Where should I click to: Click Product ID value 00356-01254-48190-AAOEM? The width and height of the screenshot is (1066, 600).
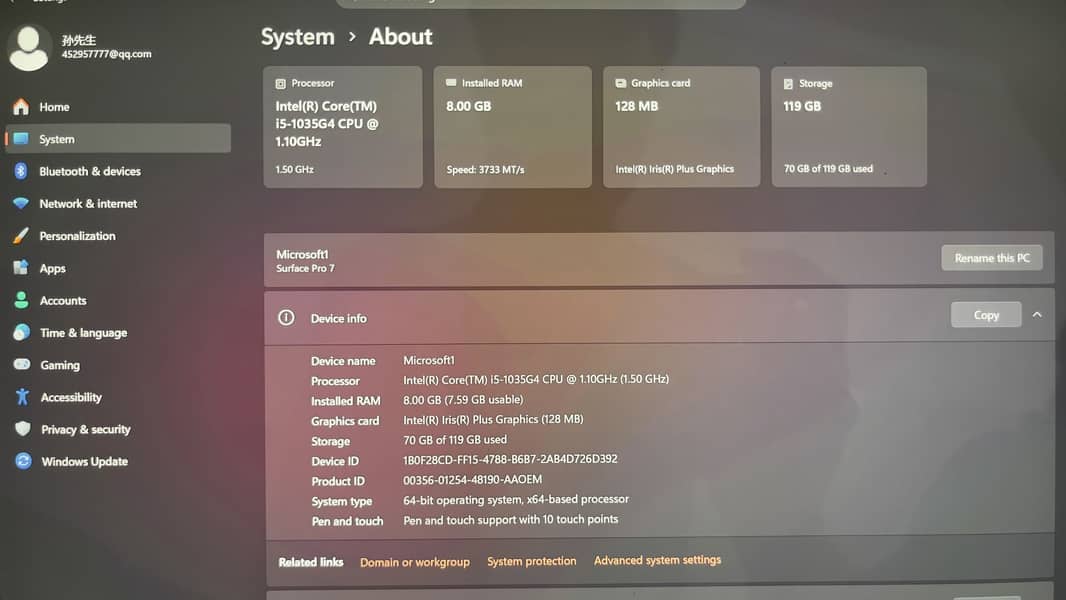point(472,480)
